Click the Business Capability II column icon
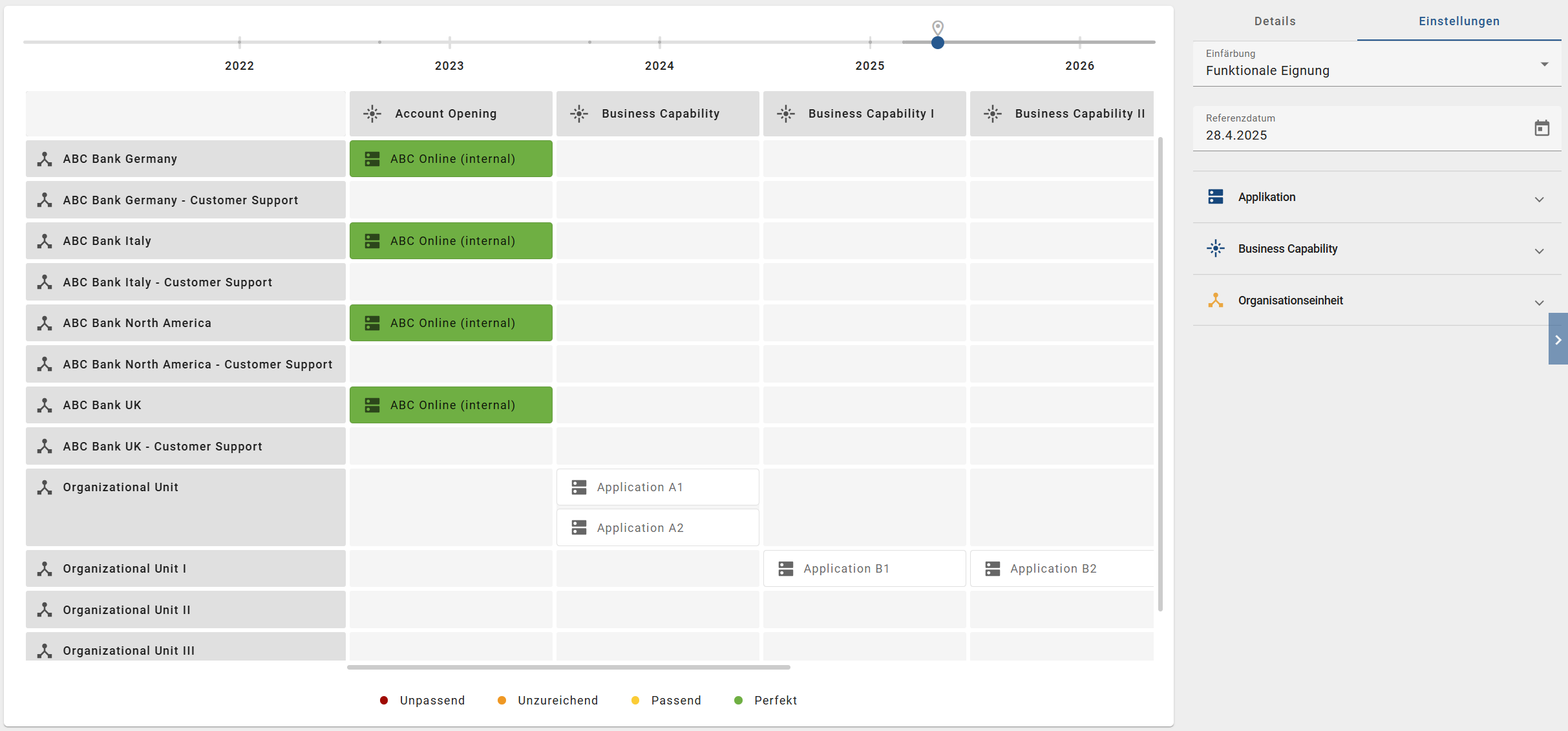1568x731 pixels. (x=993, y=113)
